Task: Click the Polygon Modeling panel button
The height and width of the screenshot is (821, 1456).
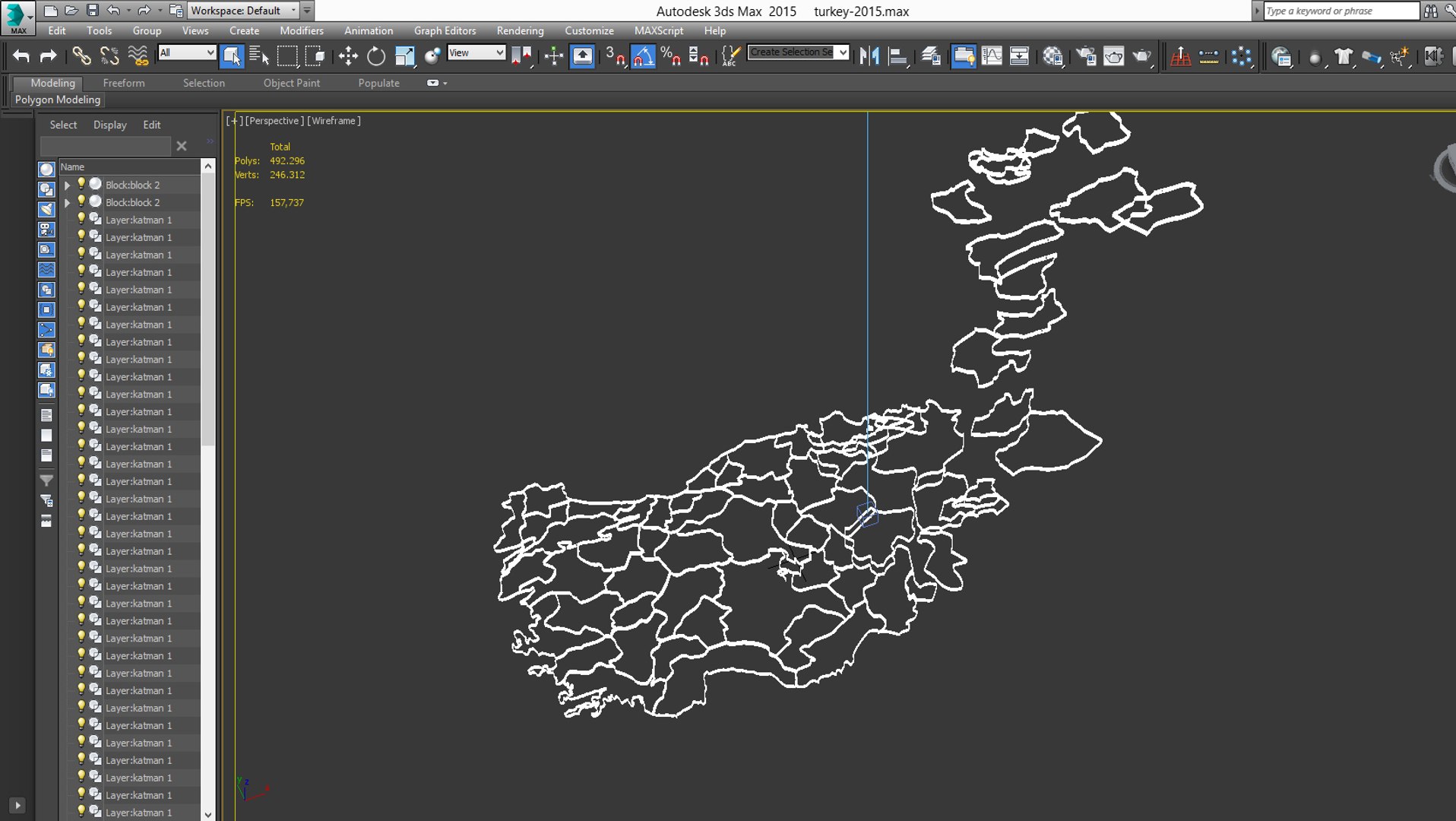Action: pyautogui.click(x=58, y=100)
